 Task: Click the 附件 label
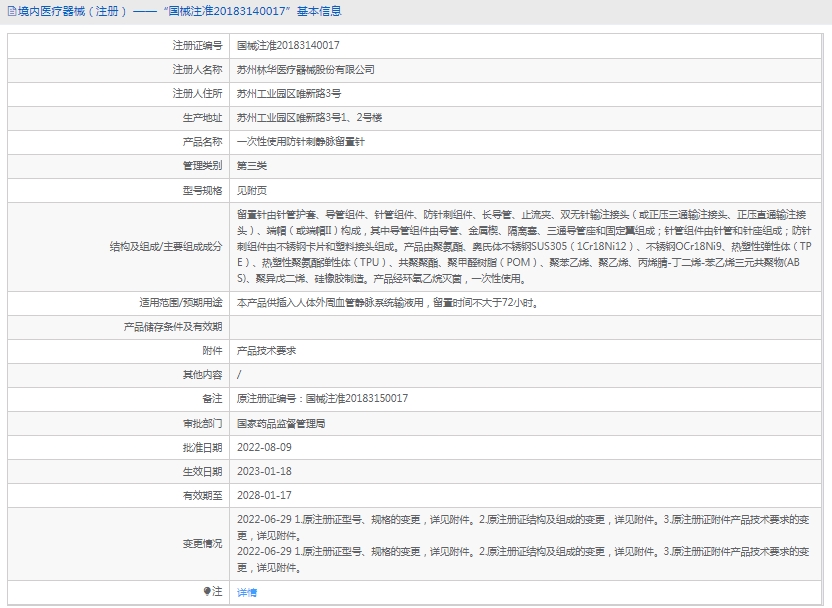click(x=212, y=351)
